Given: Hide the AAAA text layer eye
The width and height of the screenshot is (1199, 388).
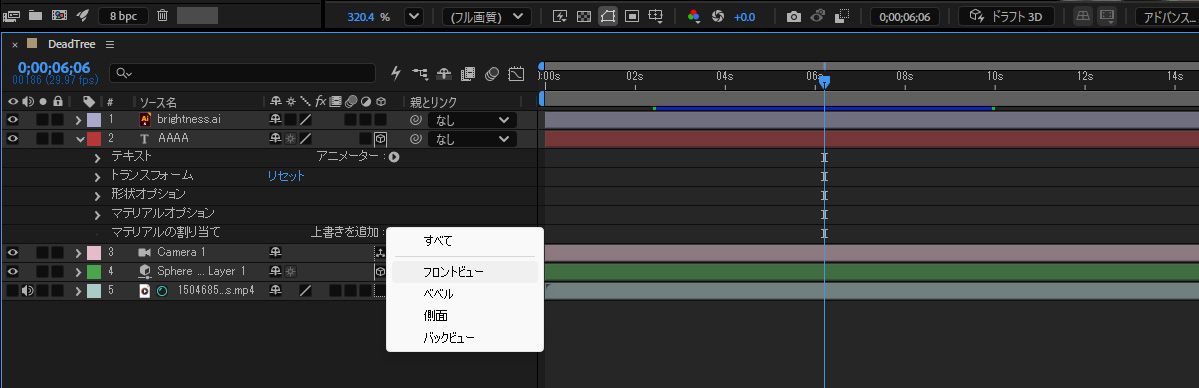Looking at the screenshot, I should (13, 139).
